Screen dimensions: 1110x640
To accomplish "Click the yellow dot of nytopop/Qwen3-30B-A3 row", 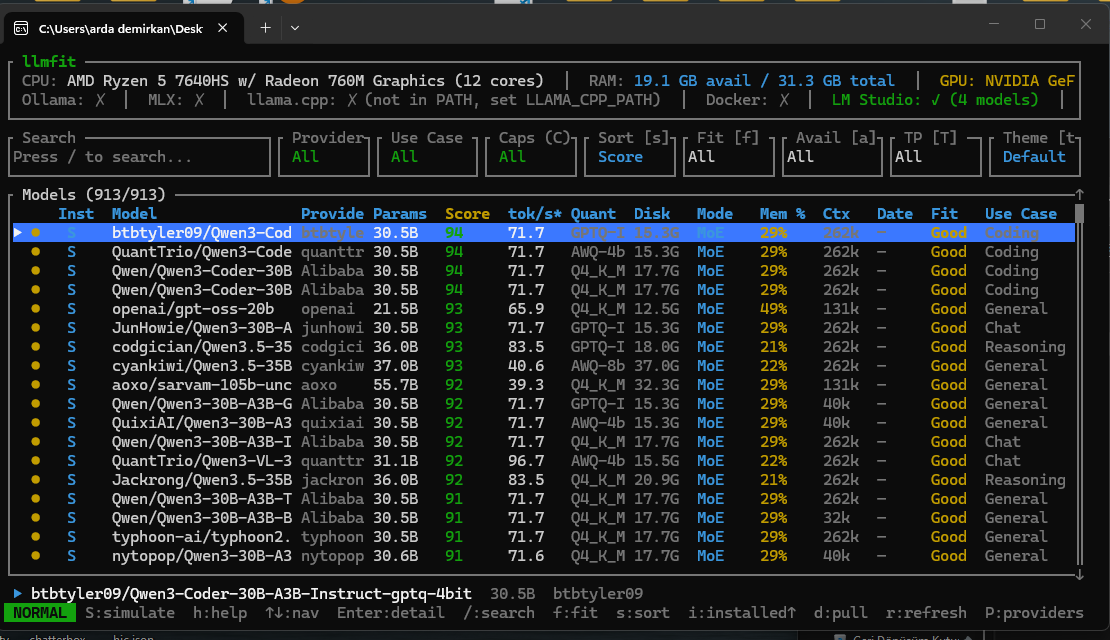I will point(35,556).
